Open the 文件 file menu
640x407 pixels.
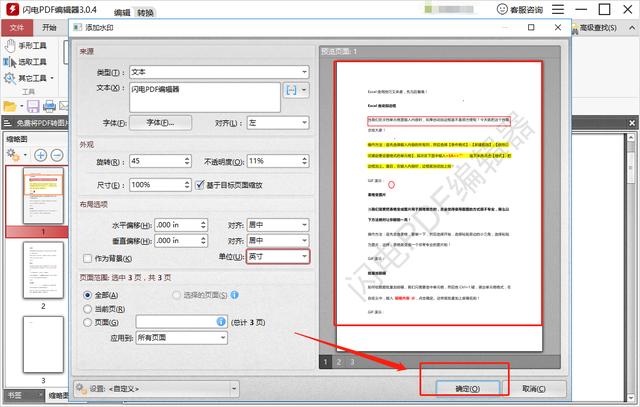(17, 28)
